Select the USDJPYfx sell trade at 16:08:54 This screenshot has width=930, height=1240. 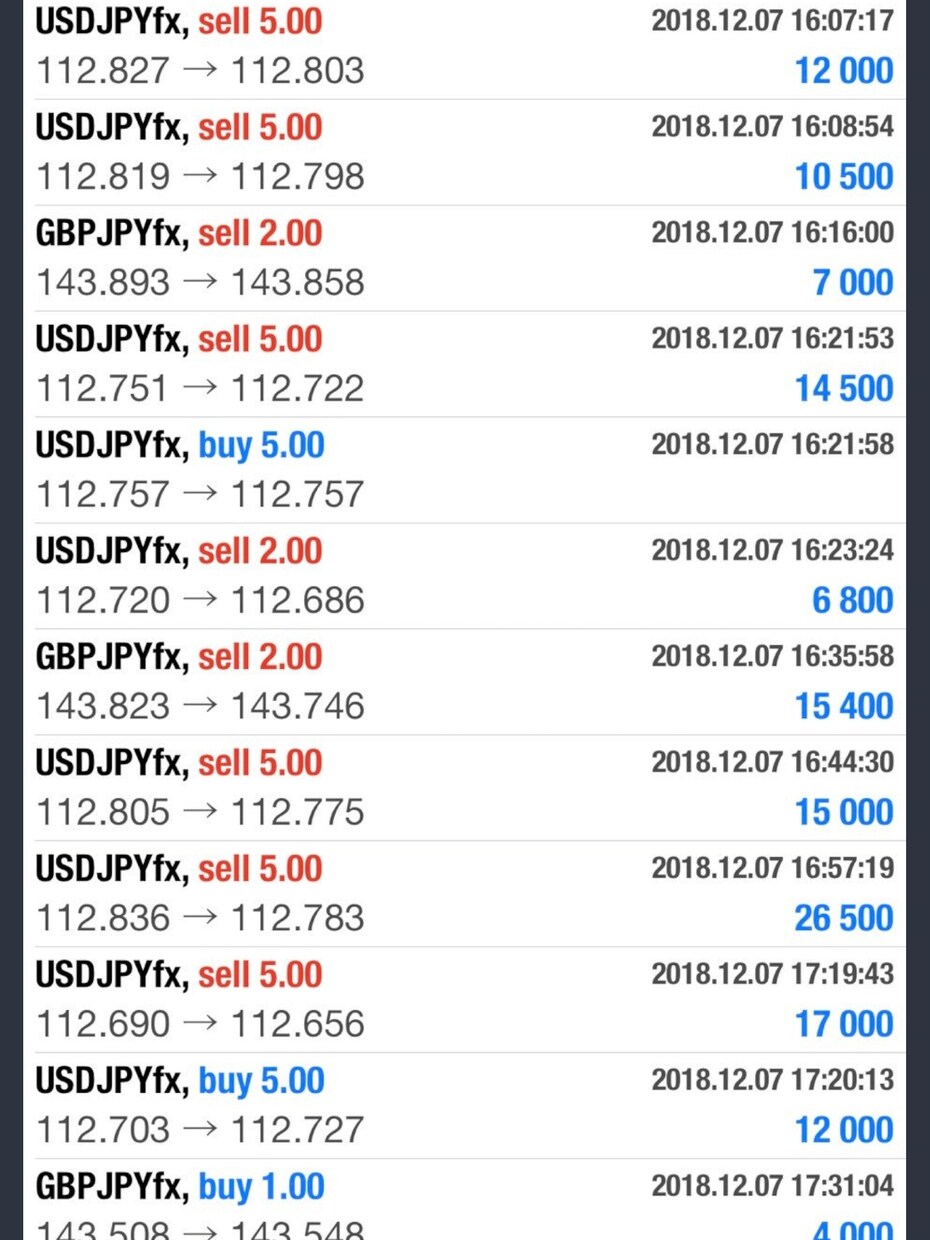pyautogui.click(x=464, y=152)
